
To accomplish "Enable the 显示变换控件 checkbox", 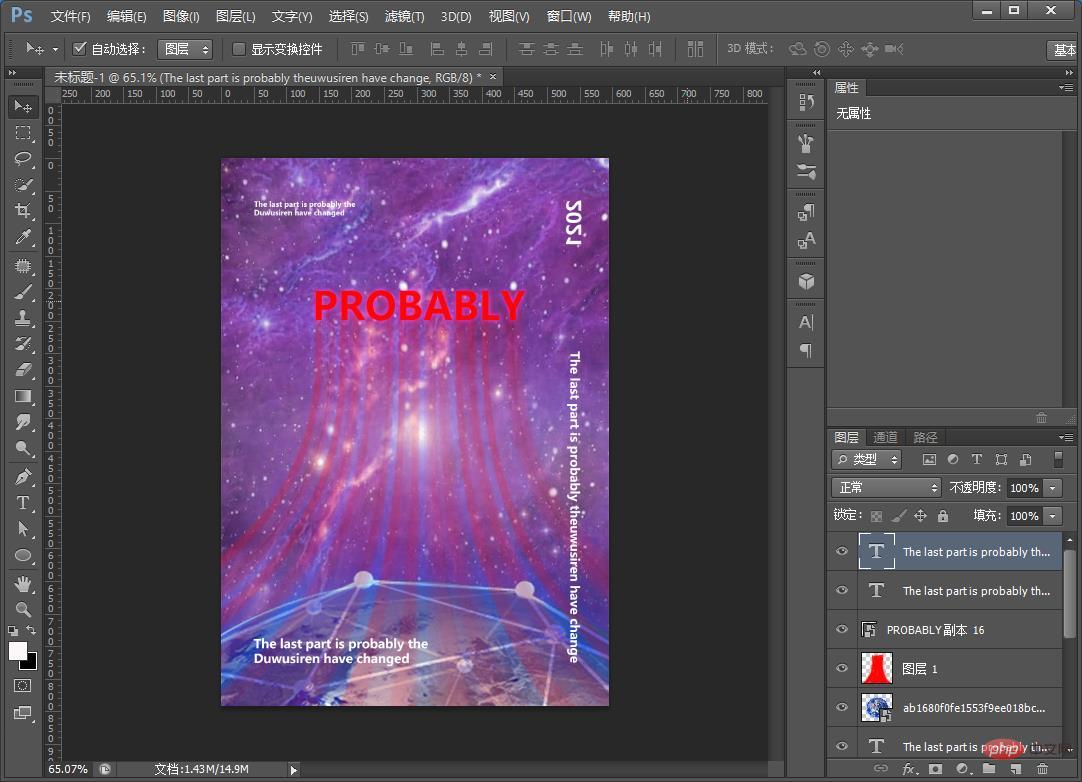I will tap(239, 48).
